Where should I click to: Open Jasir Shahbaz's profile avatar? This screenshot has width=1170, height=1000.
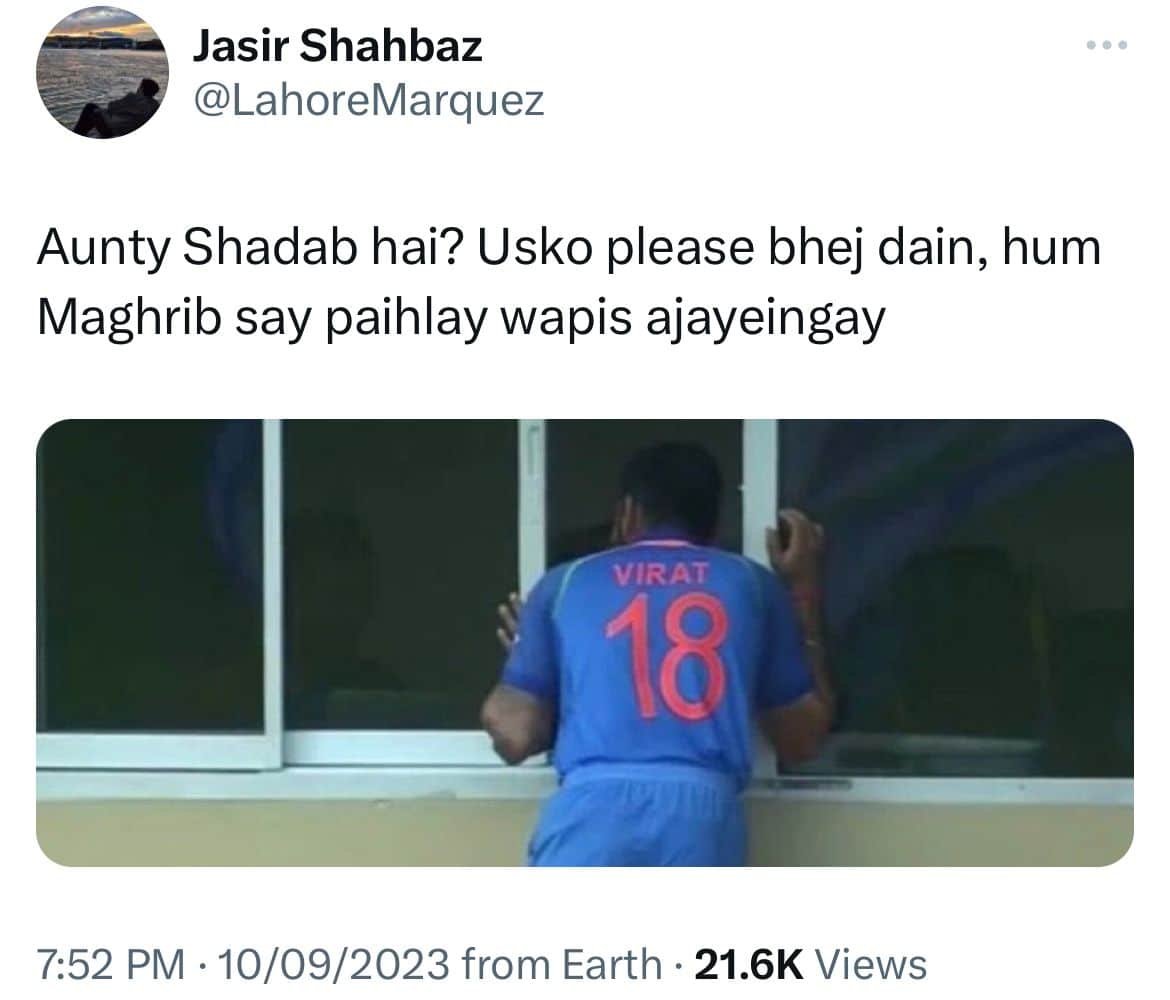pos(102,72)
